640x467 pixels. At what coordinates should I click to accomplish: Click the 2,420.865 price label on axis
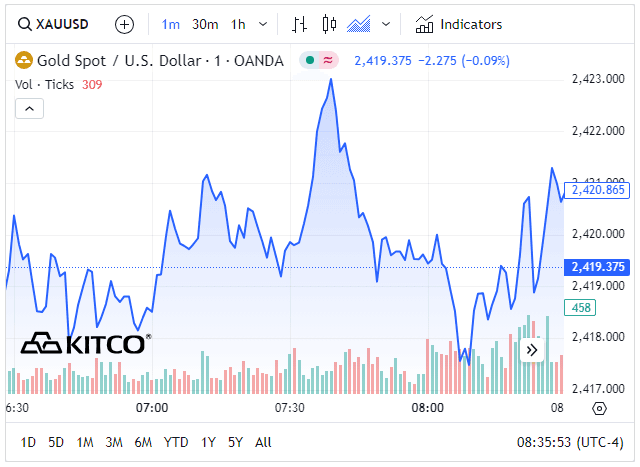click(597, 190)
